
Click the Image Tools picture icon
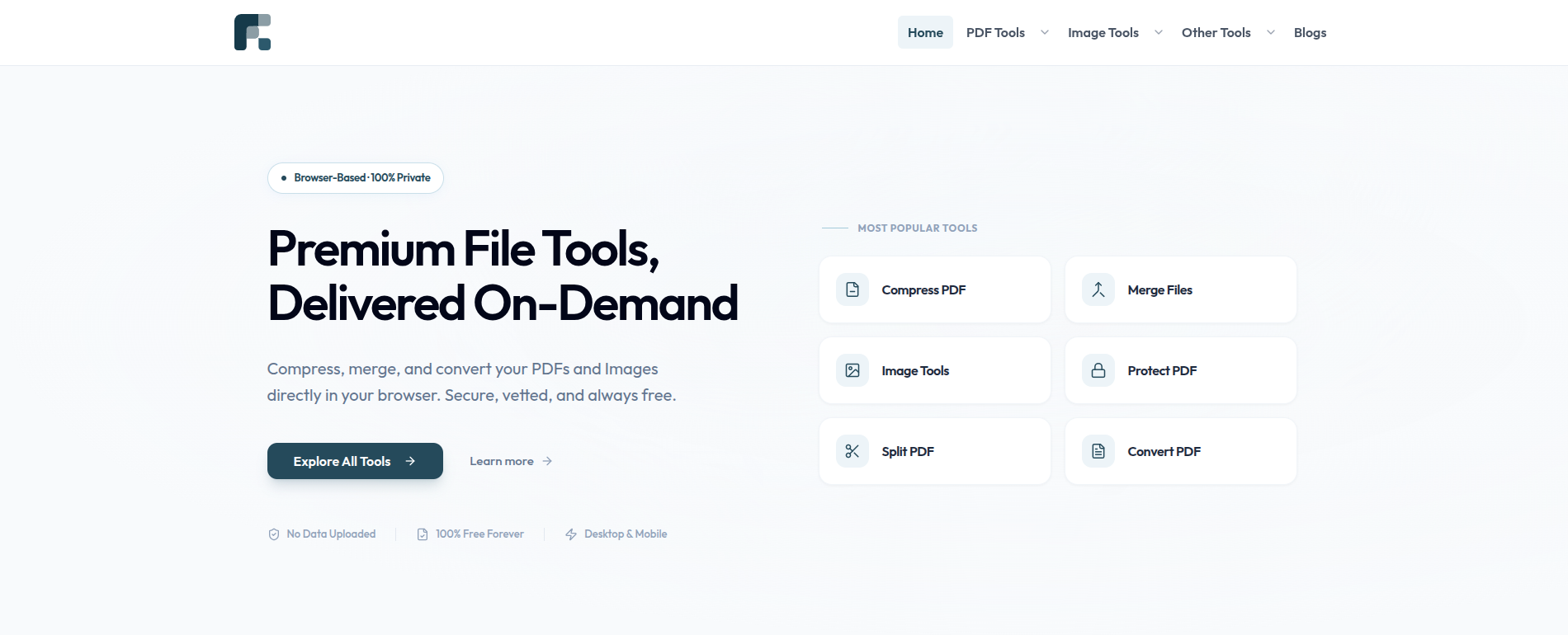[852, 370]
